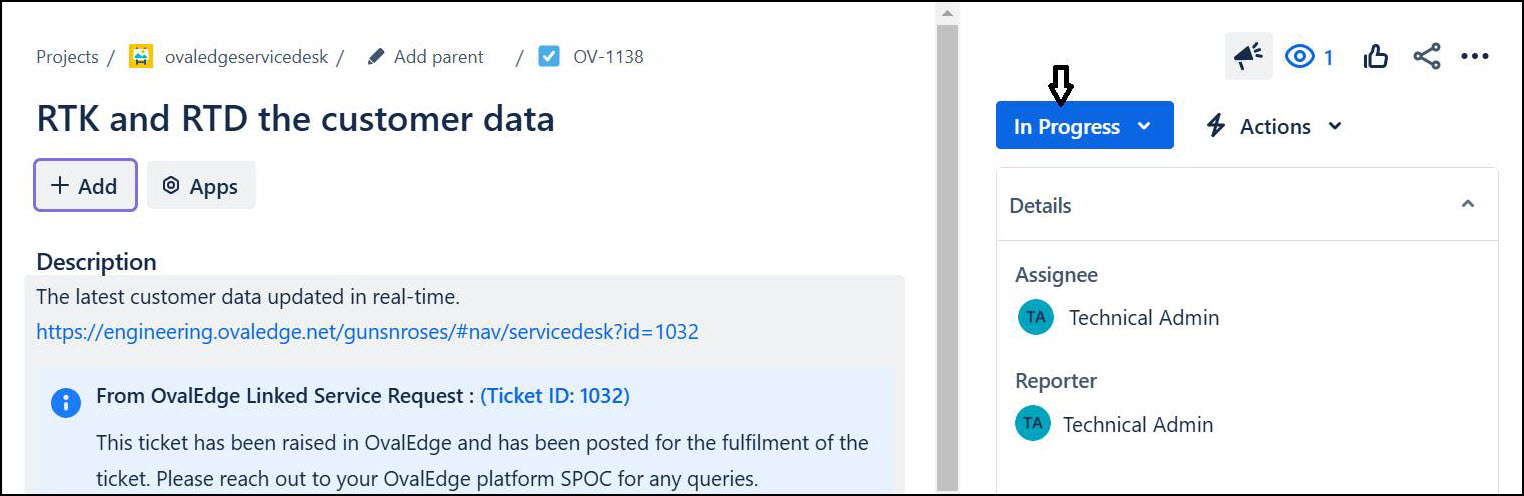Vote with the thumbs-up icon

coord(1376,57)
